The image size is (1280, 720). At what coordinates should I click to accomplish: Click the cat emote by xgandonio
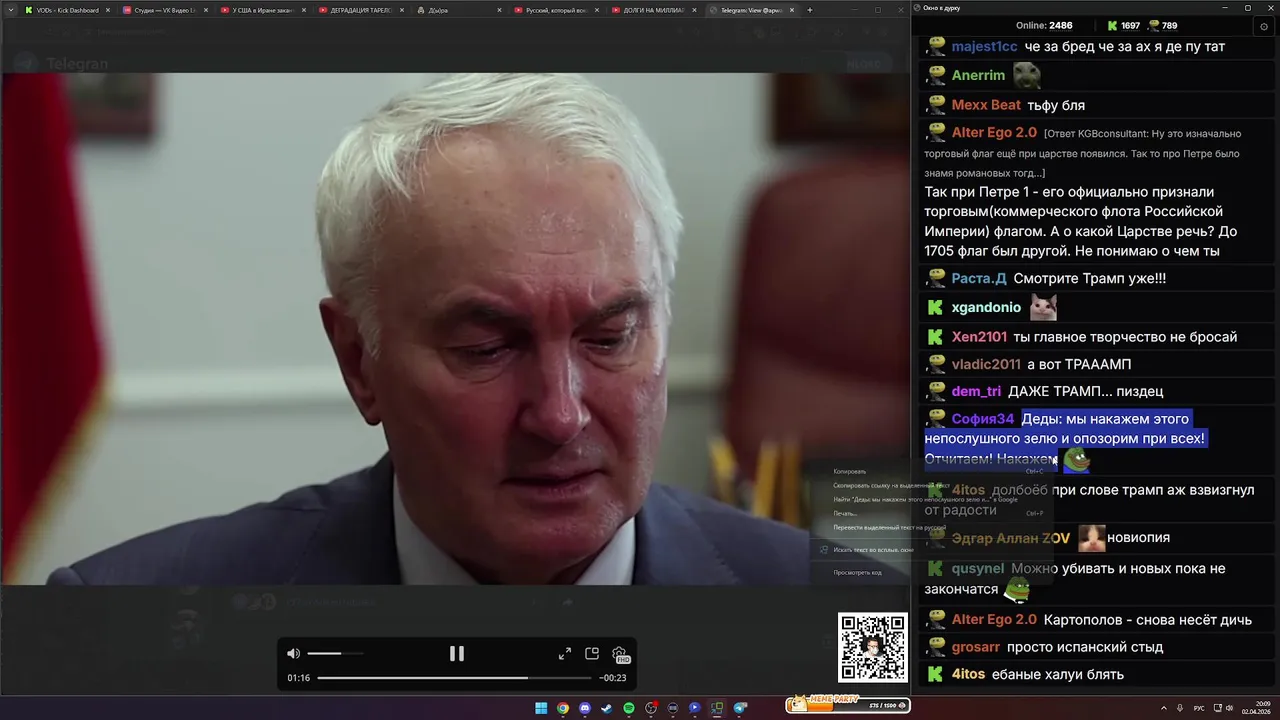pos(1044,306)
